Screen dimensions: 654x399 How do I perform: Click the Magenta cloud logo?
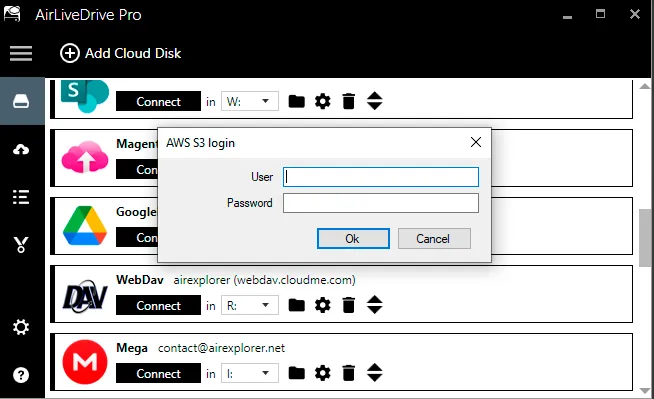coord(85,157)
